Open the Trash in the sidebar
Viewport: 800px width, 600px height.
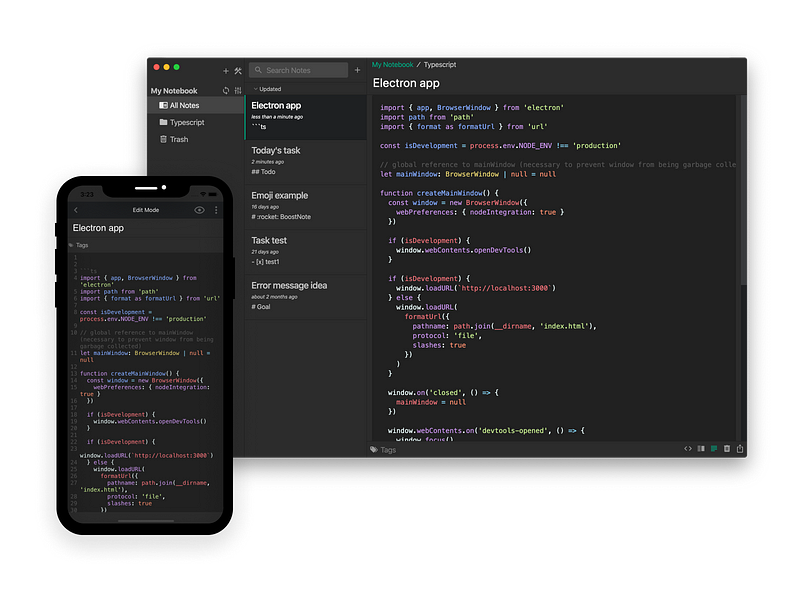196,139
